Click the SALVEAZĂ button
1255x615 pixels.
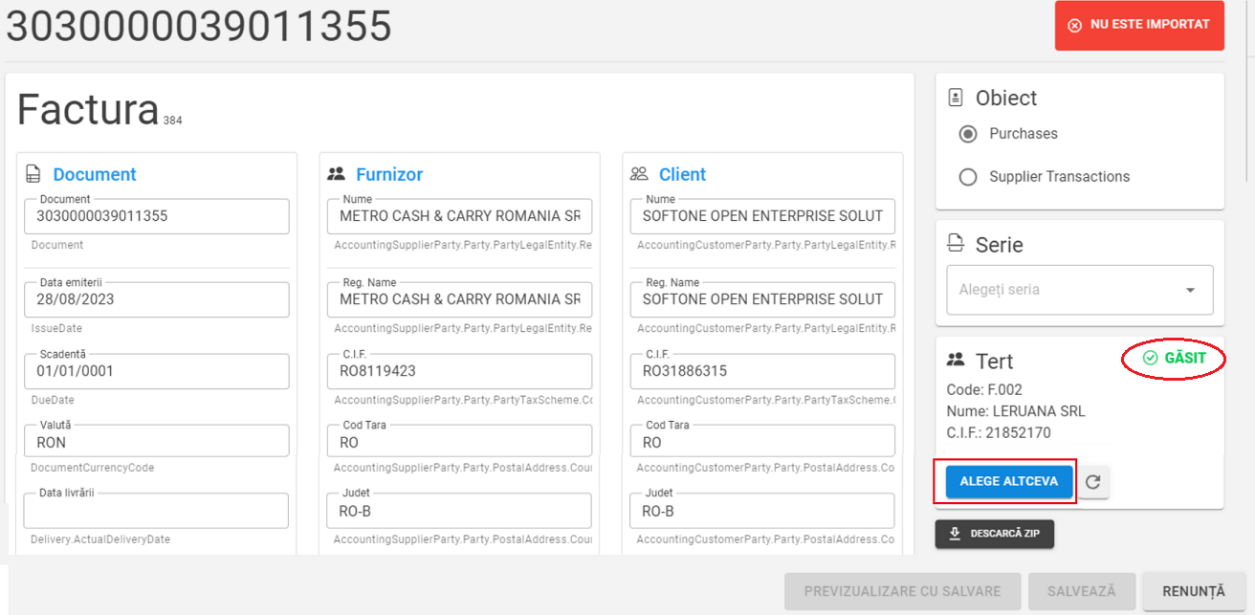tap(1081, 591)
